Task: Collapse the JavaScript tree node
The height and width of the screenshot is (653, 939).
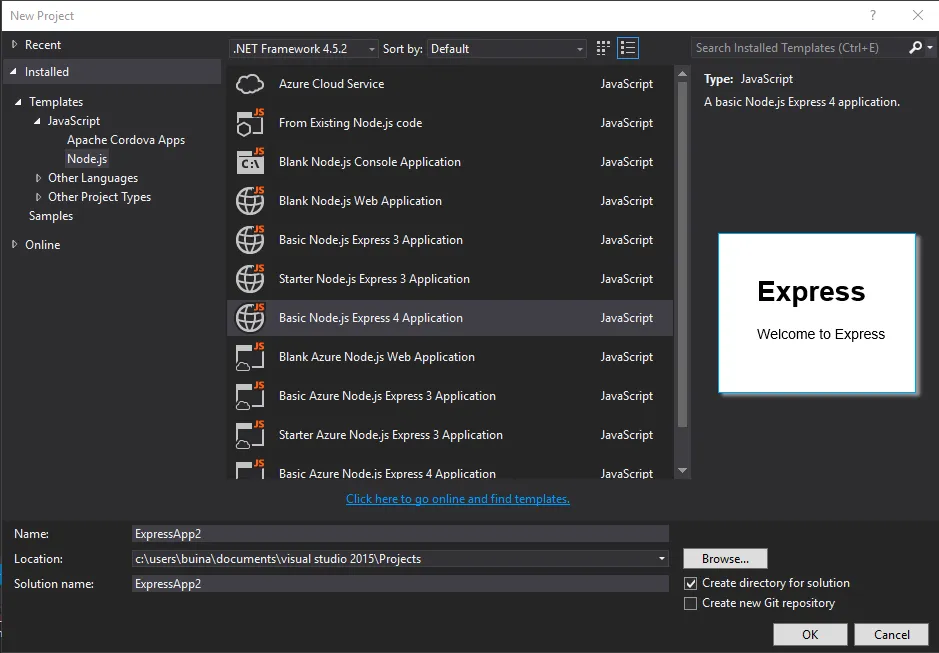Action: tap(37, 121)
